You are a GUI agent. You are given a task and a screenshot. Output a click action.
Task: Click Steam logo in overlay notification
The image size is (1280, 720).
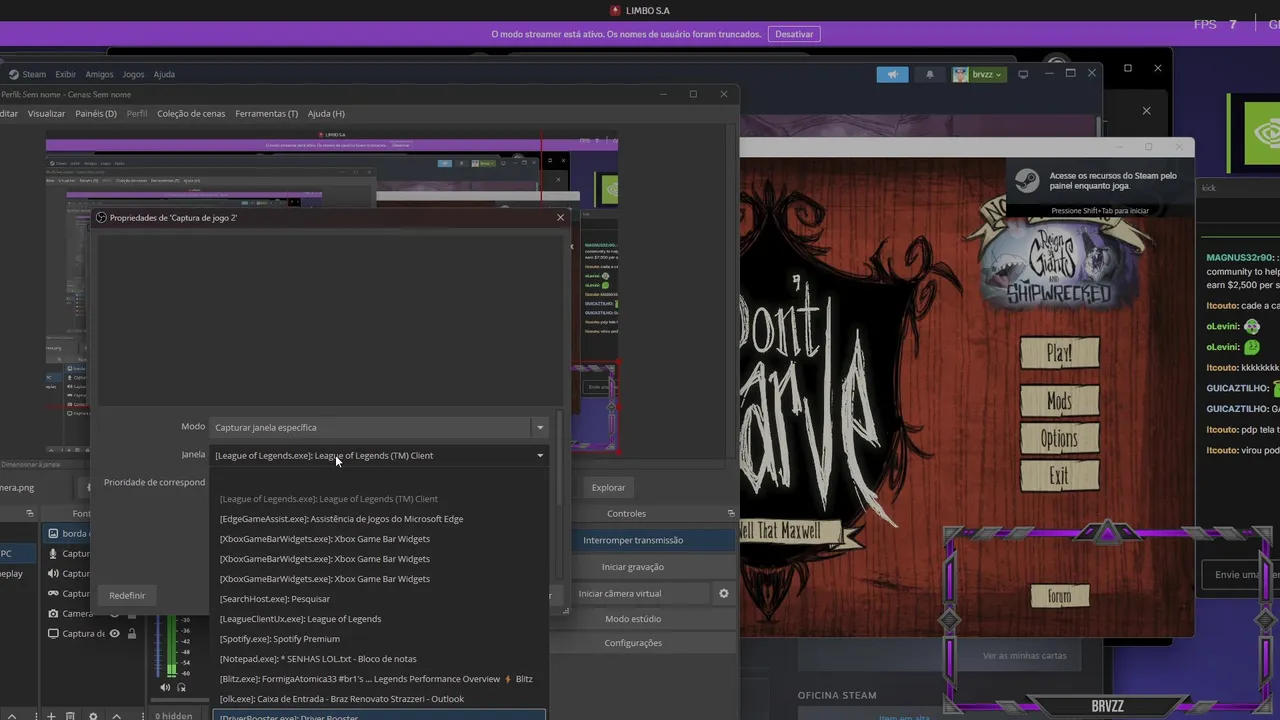(1027, 180)
